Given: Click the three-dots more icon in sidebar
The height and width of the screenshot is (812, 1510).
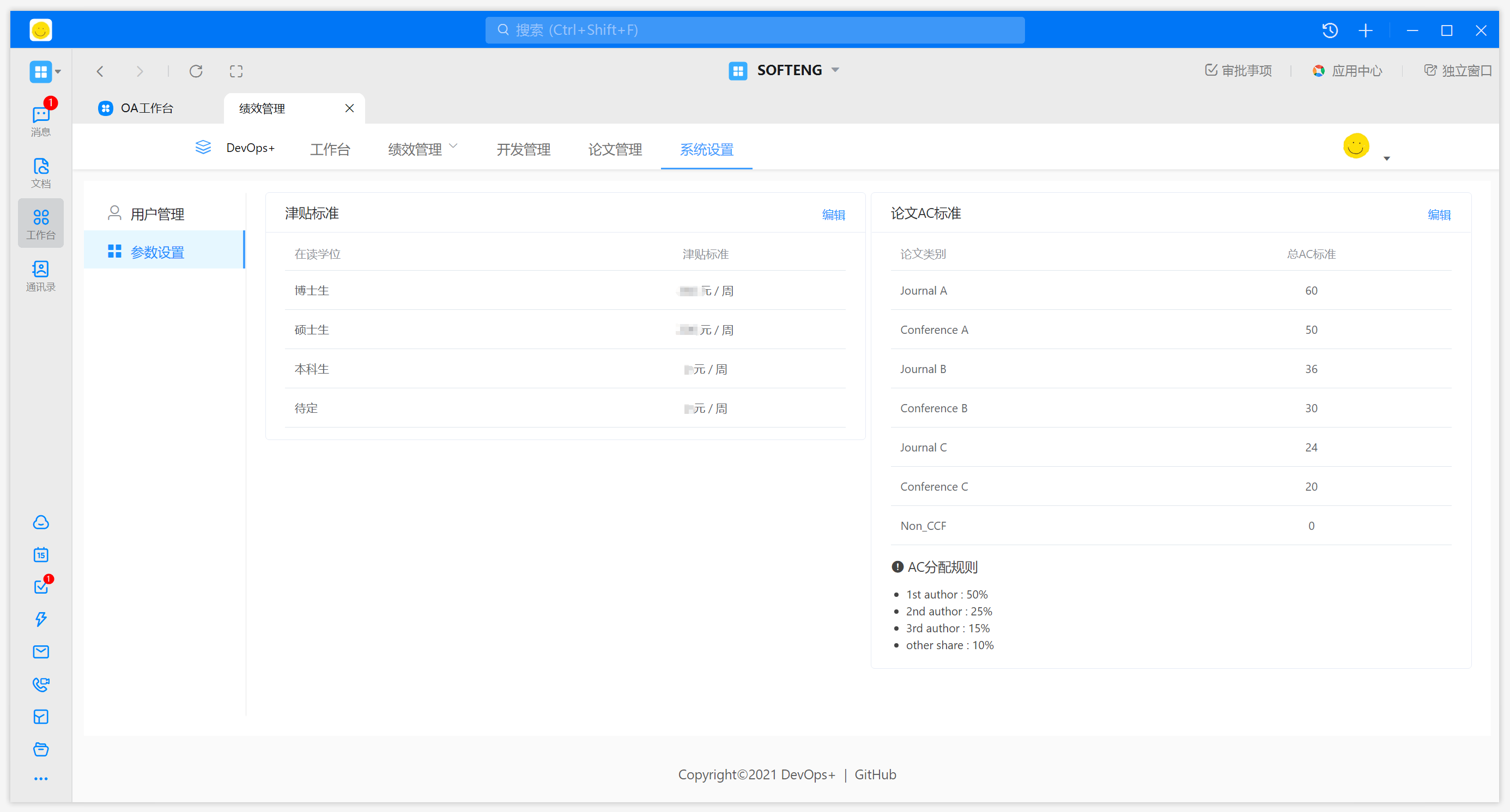Looking at the screenshot, I should coord(40,779).
